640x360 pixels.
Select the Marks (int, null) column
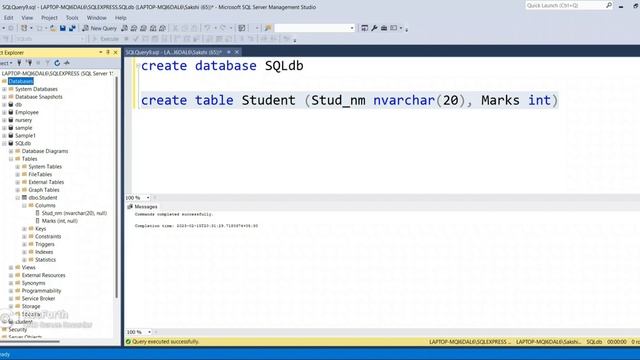coord(60,221)
